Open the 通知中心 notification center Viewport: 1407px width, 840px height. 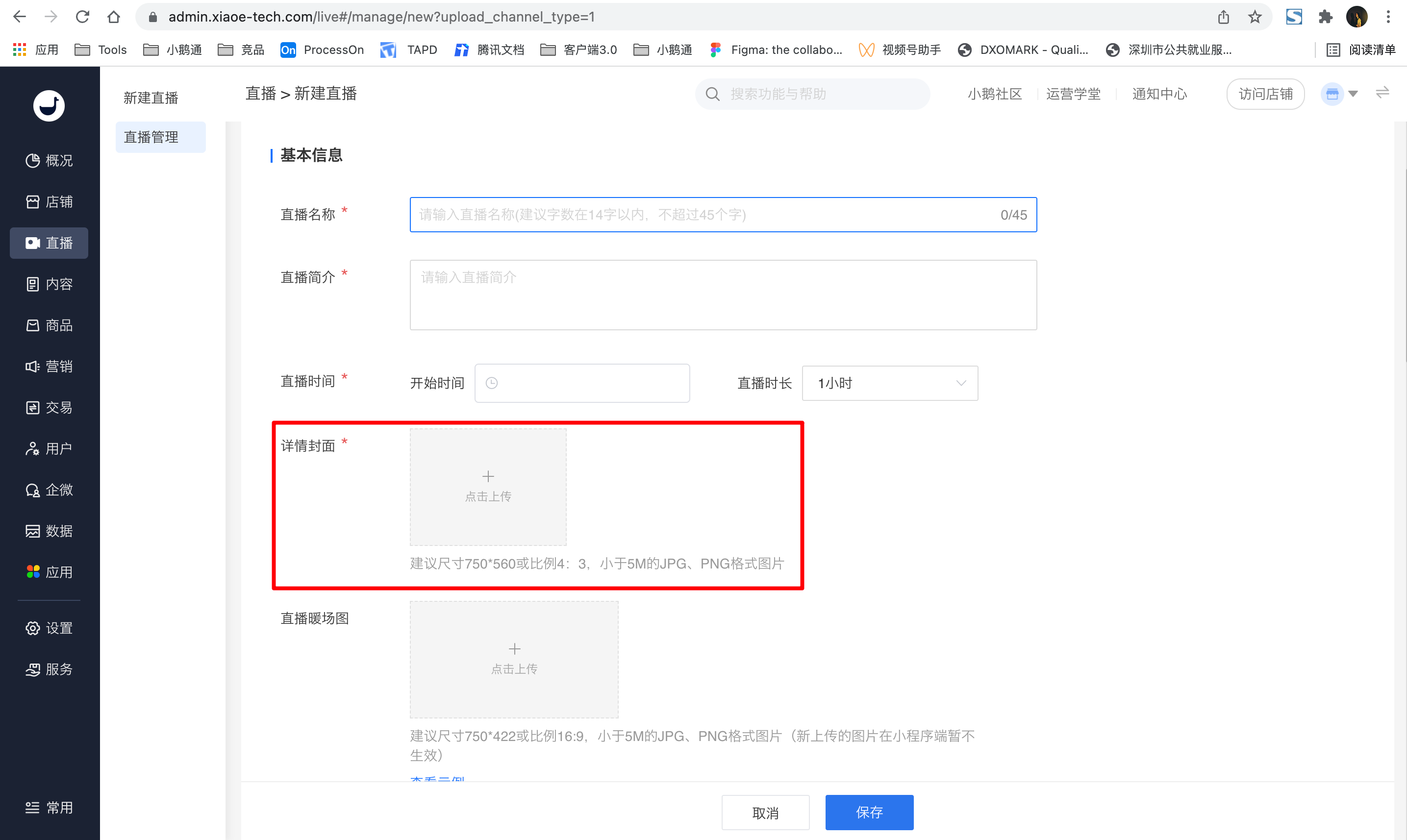(x=1159, y=94)
